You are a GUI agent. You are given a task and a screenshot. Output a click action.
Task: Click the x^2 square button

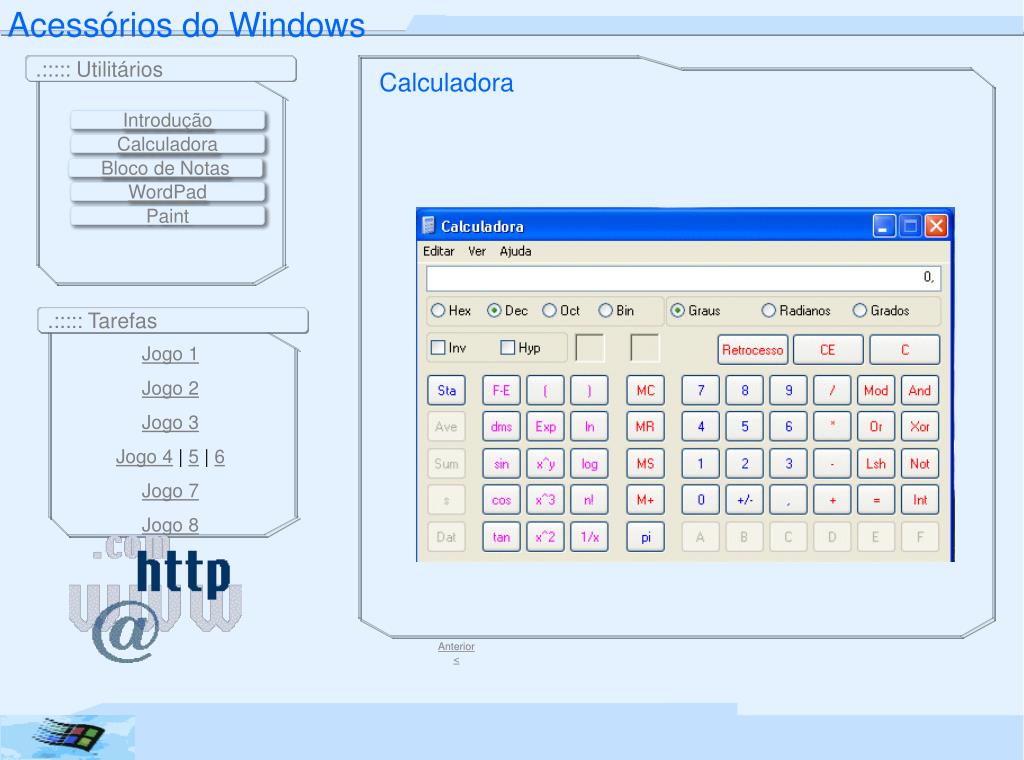[545, 537]
